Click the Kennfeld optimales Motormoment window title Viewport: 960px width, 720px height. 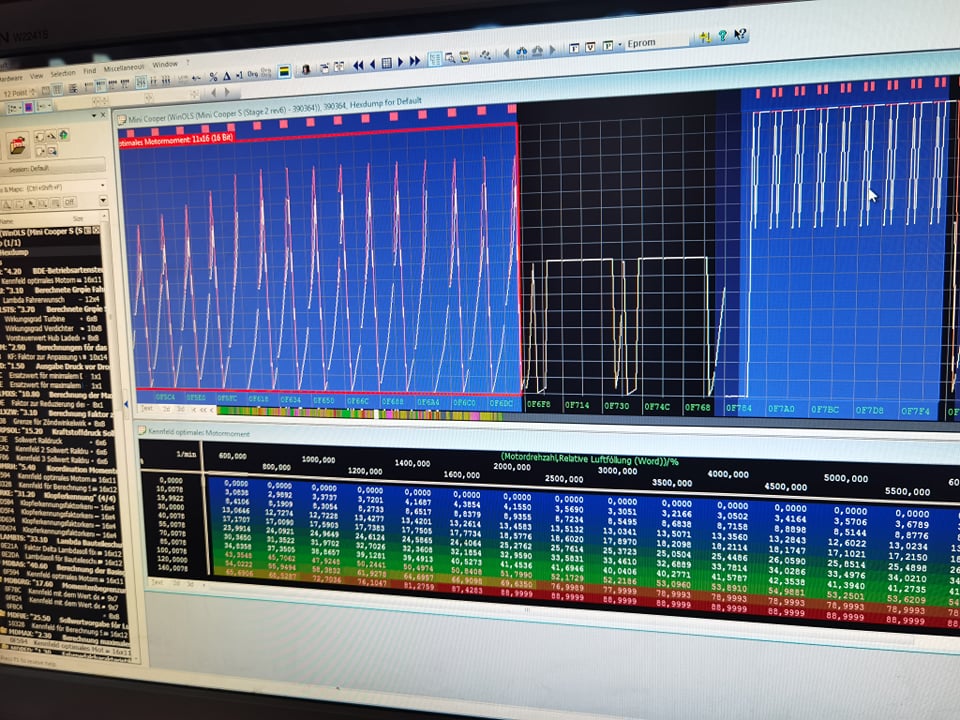click(x=199, y=433)
